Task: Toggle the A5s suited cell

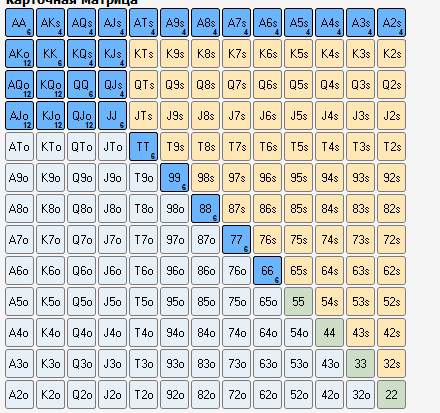Action: click(x=298, y=23)
